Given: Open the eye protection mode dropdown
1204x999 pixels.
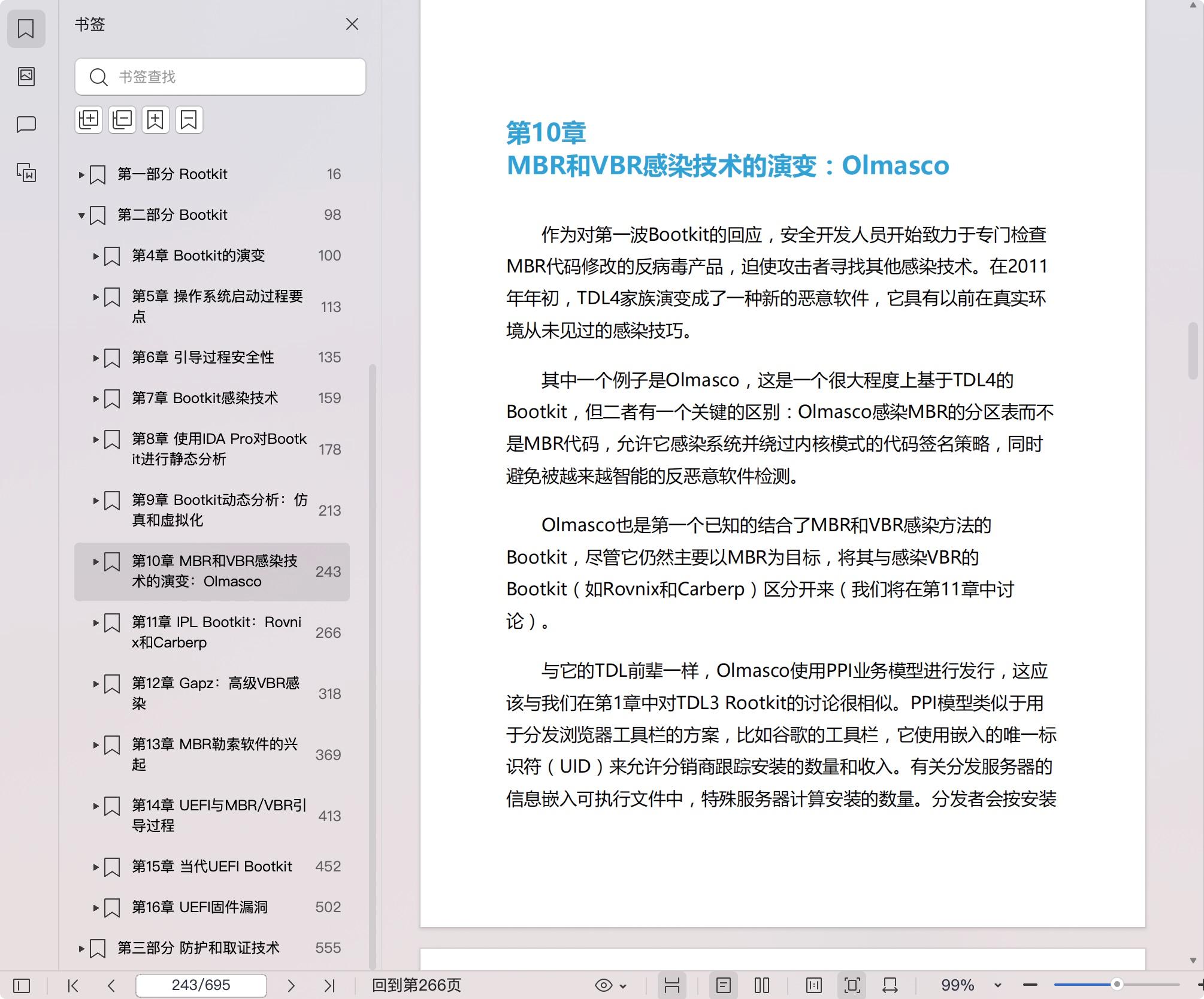Looking at the screenshot, I should pos(611,985).
